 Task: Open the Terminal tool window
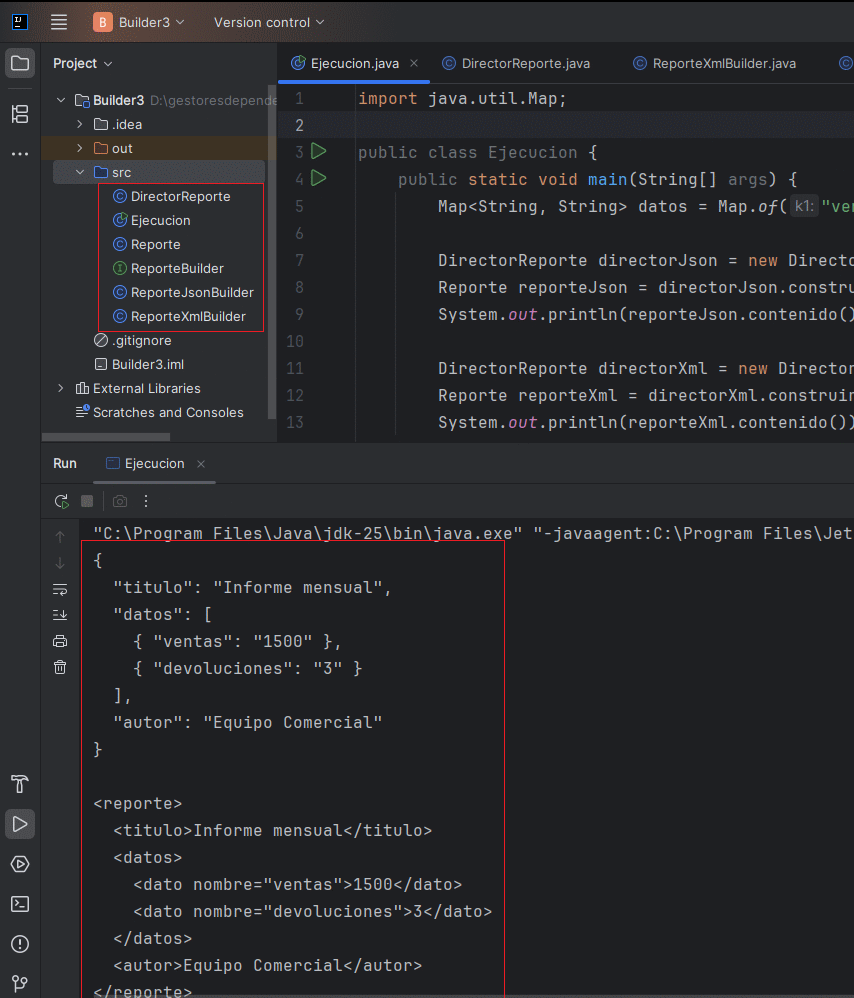coord(20,904)
